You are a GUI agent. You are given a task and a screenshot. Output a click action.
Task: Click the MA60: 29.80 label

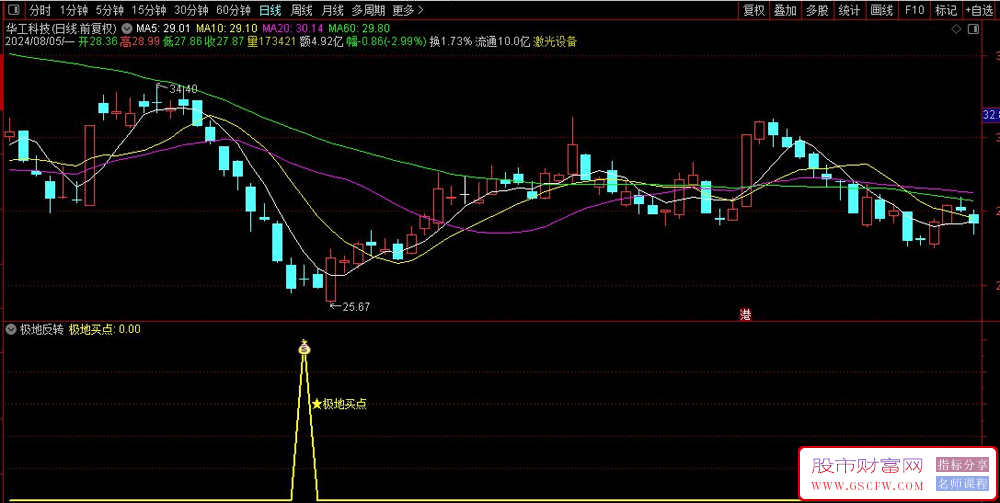pyautogui.click(x=359, y=29)
